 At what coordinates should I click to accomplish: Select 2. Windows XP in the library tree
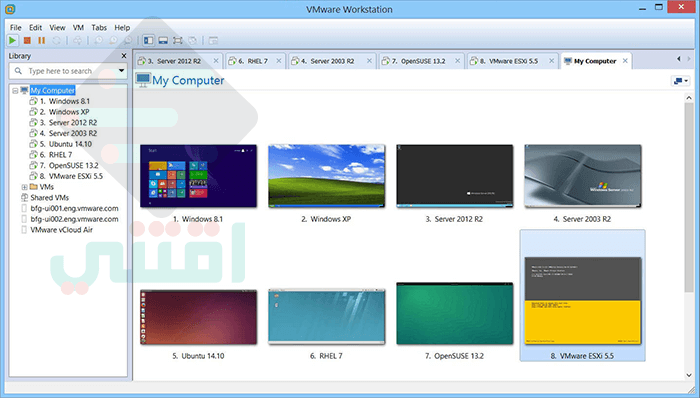tap(64, 112)
